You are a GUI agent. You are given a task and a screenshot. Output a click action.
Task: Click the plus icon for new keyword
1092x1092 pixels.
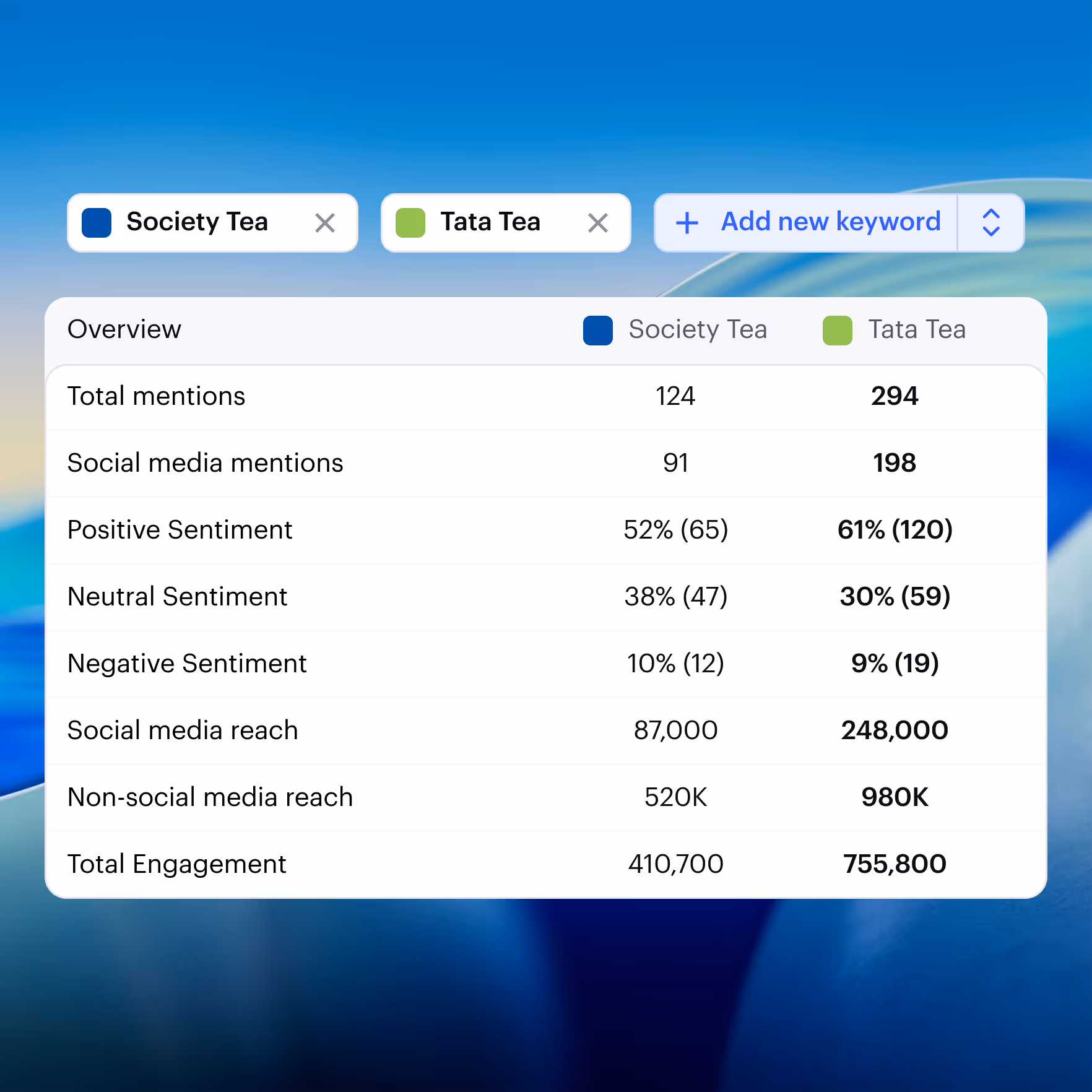(687, 223)
